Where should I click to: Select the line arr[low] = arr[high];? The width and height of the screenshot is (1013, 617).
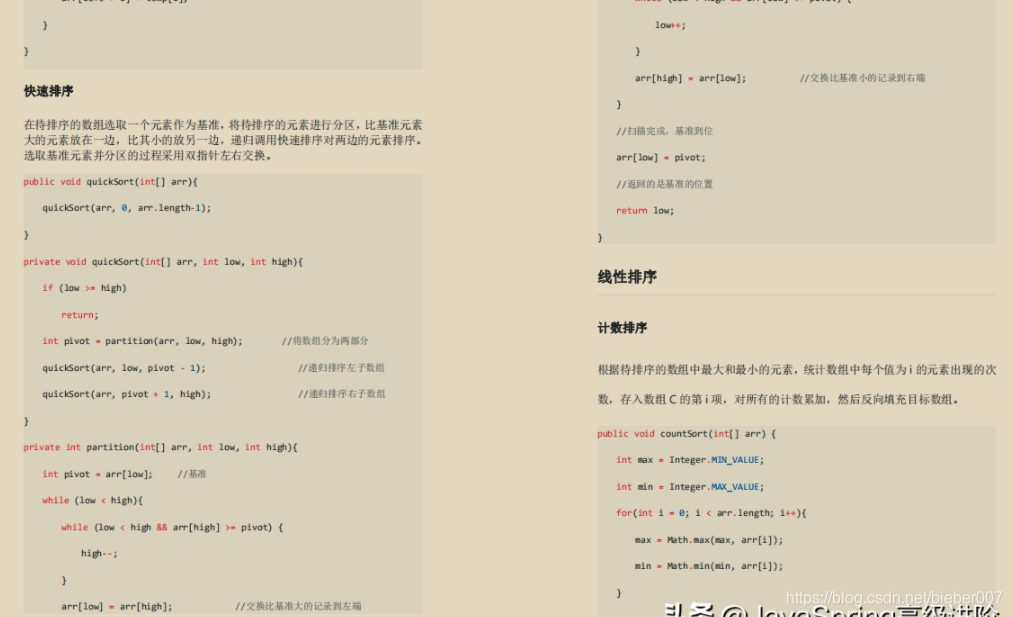pyautogui.click(x=117, y=607)
